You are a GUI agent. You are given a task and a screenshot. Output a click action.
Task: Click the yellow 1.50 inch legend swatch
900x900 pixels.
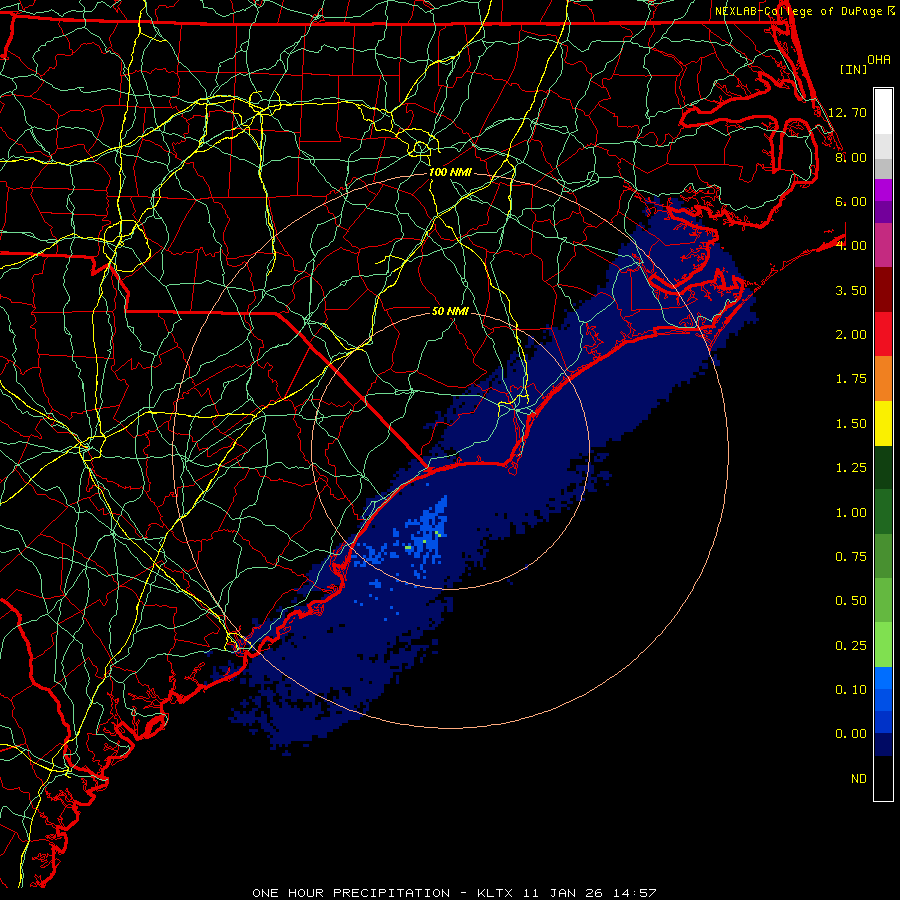[883, 423]
